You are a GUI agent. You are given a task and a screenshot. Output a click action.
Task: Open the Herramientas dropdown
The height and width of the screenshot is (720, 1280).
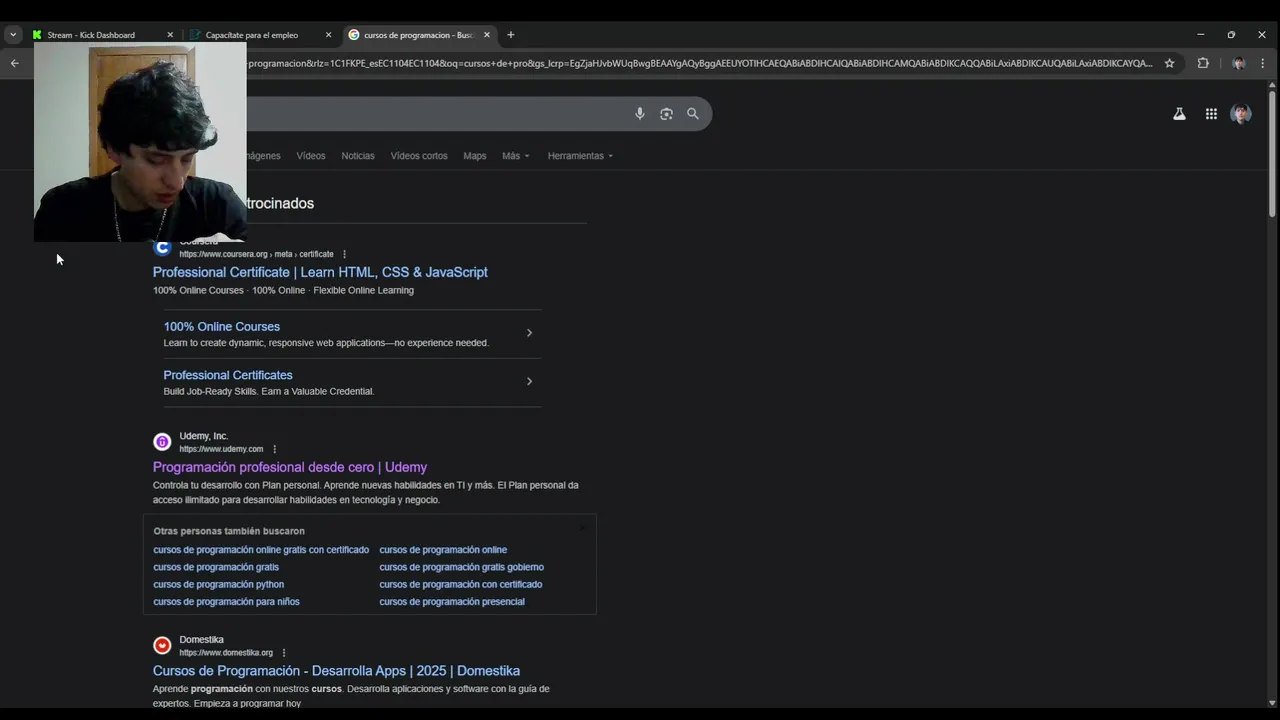[x=580, y=156]
